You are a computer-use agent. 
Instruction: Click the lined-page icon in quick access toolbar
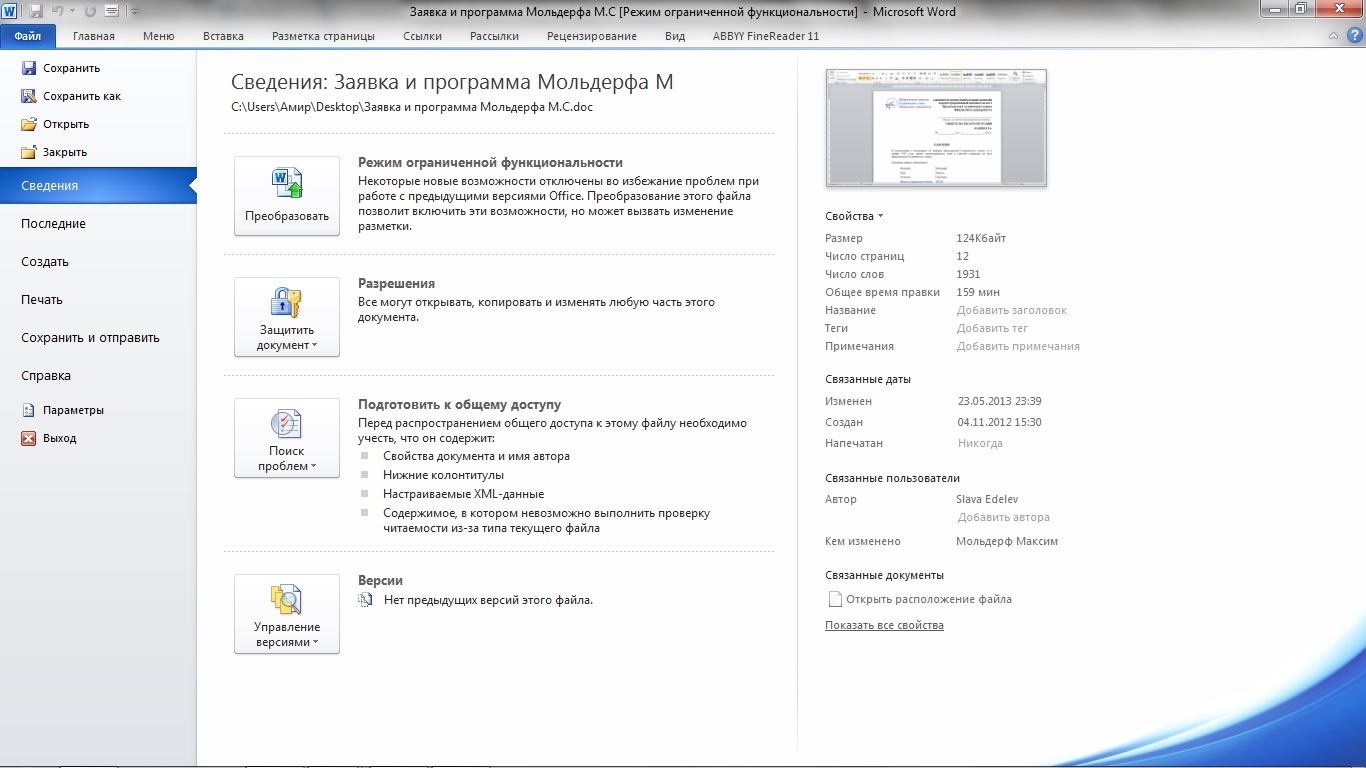[111, 11]
